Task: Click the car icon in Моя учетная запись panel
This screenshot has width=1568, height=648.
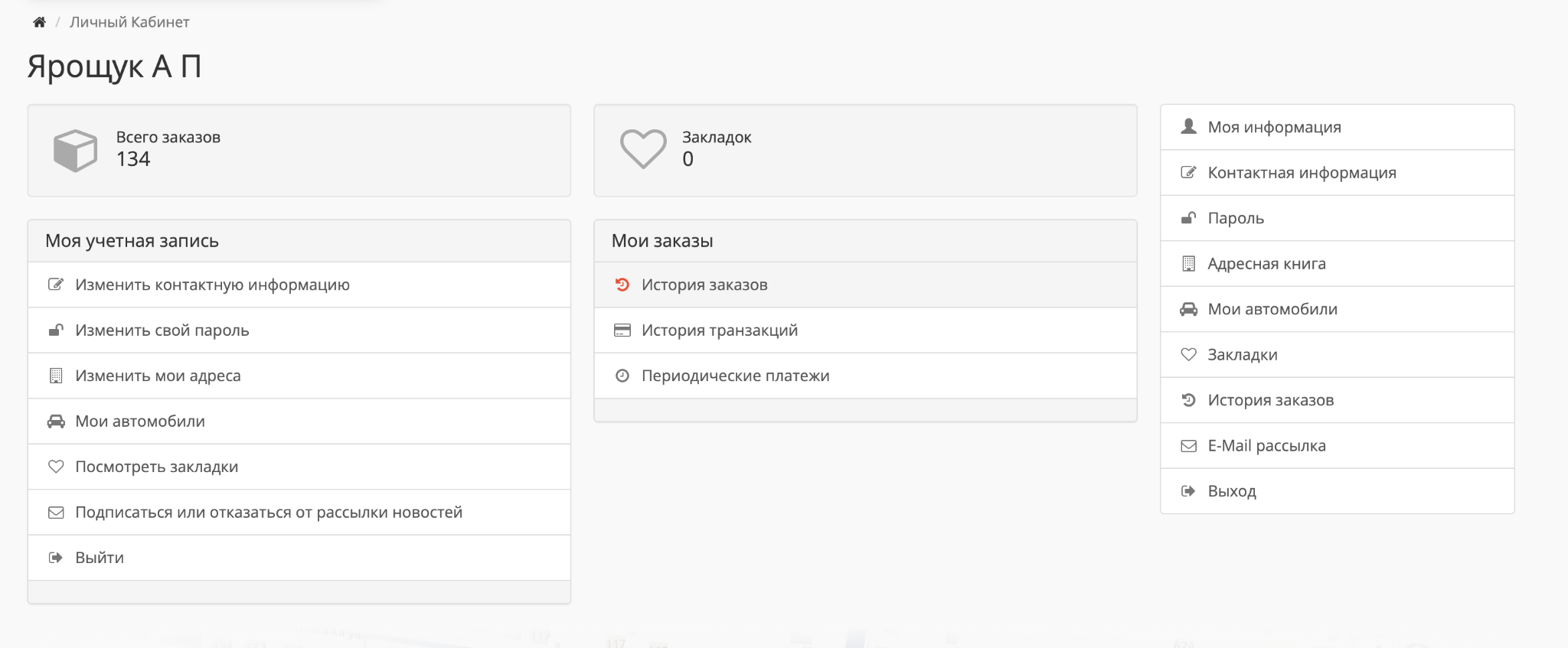Action: point(56,422)
